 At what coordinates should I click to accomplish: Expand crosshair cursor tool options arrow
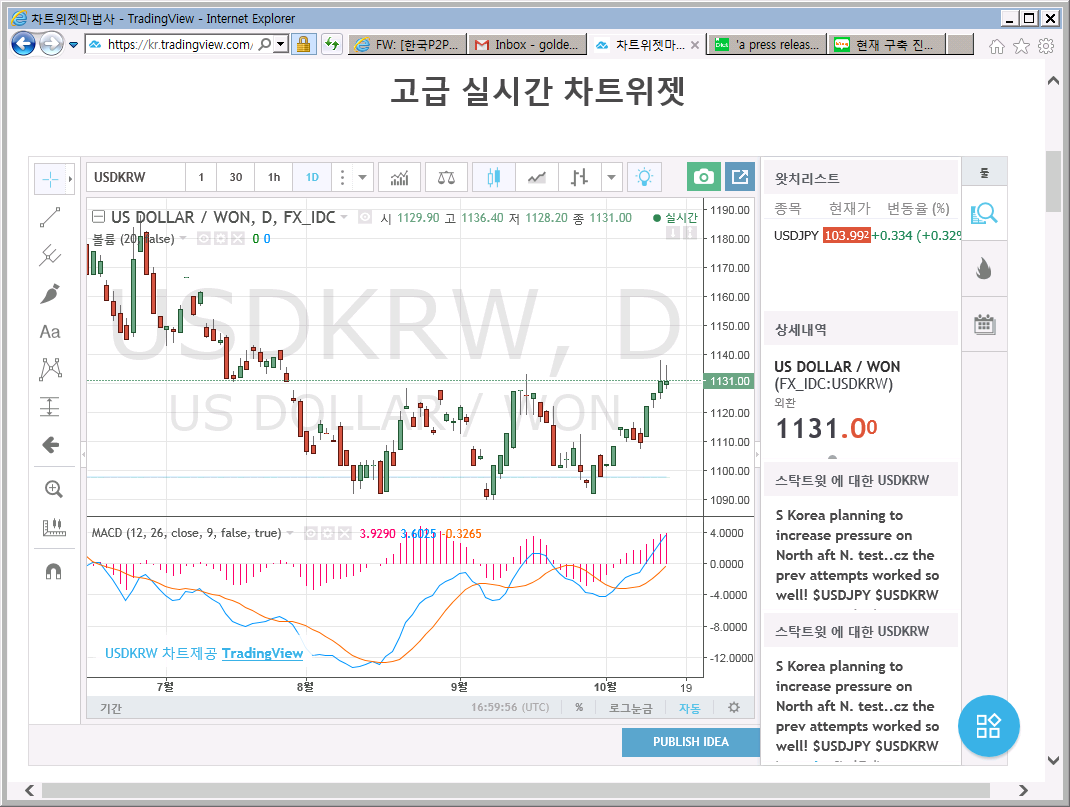pyautogui.click(x=70, y=179)
